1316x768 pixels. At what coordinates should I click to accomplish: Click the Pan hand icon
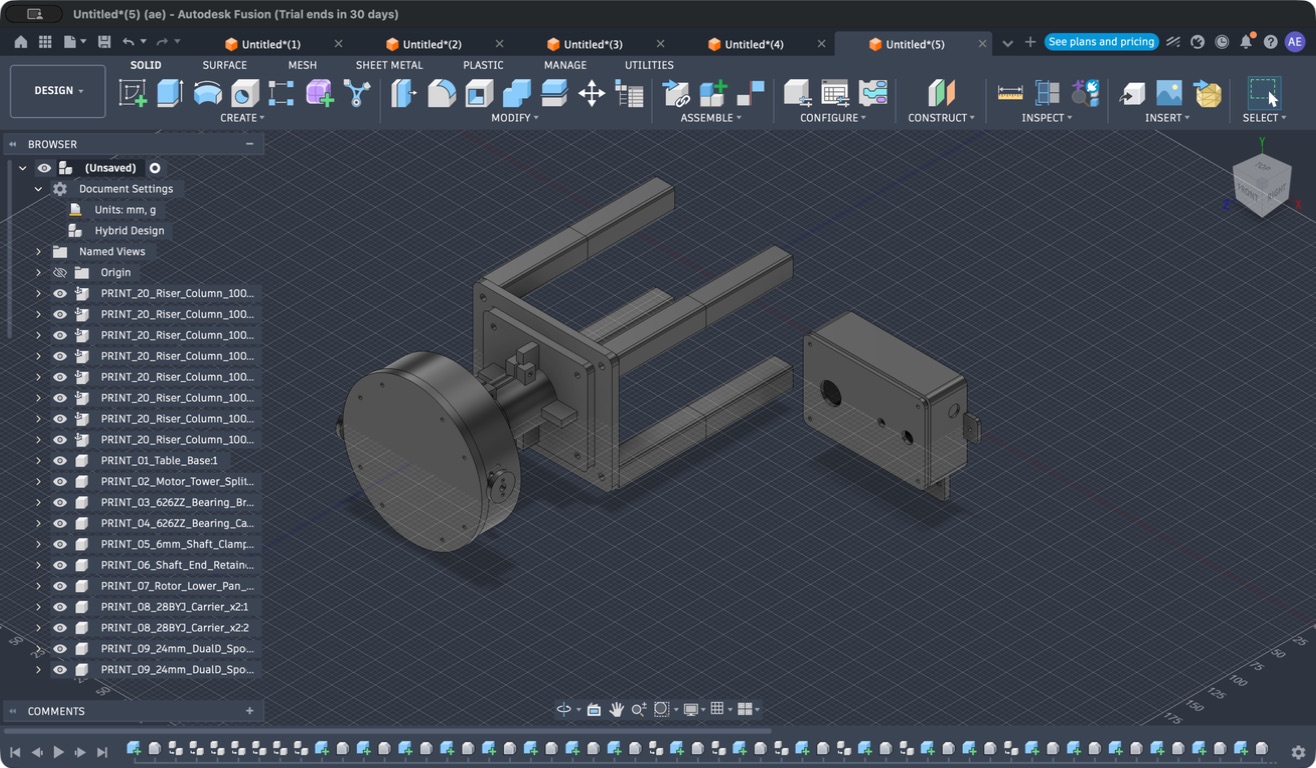pyautogui.click(x=616, y=710)
